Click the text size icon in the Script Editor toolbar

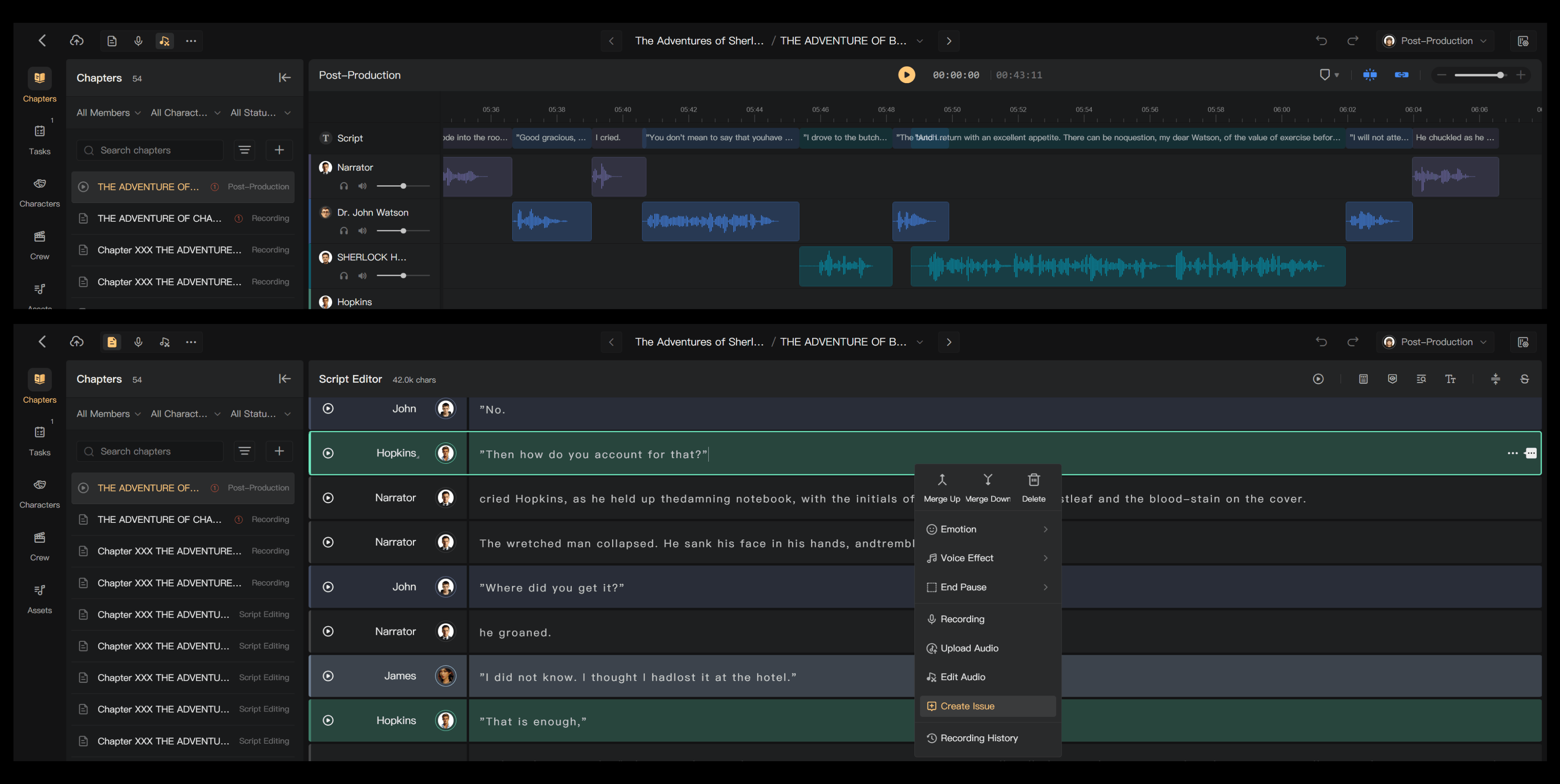(1450, 379)
